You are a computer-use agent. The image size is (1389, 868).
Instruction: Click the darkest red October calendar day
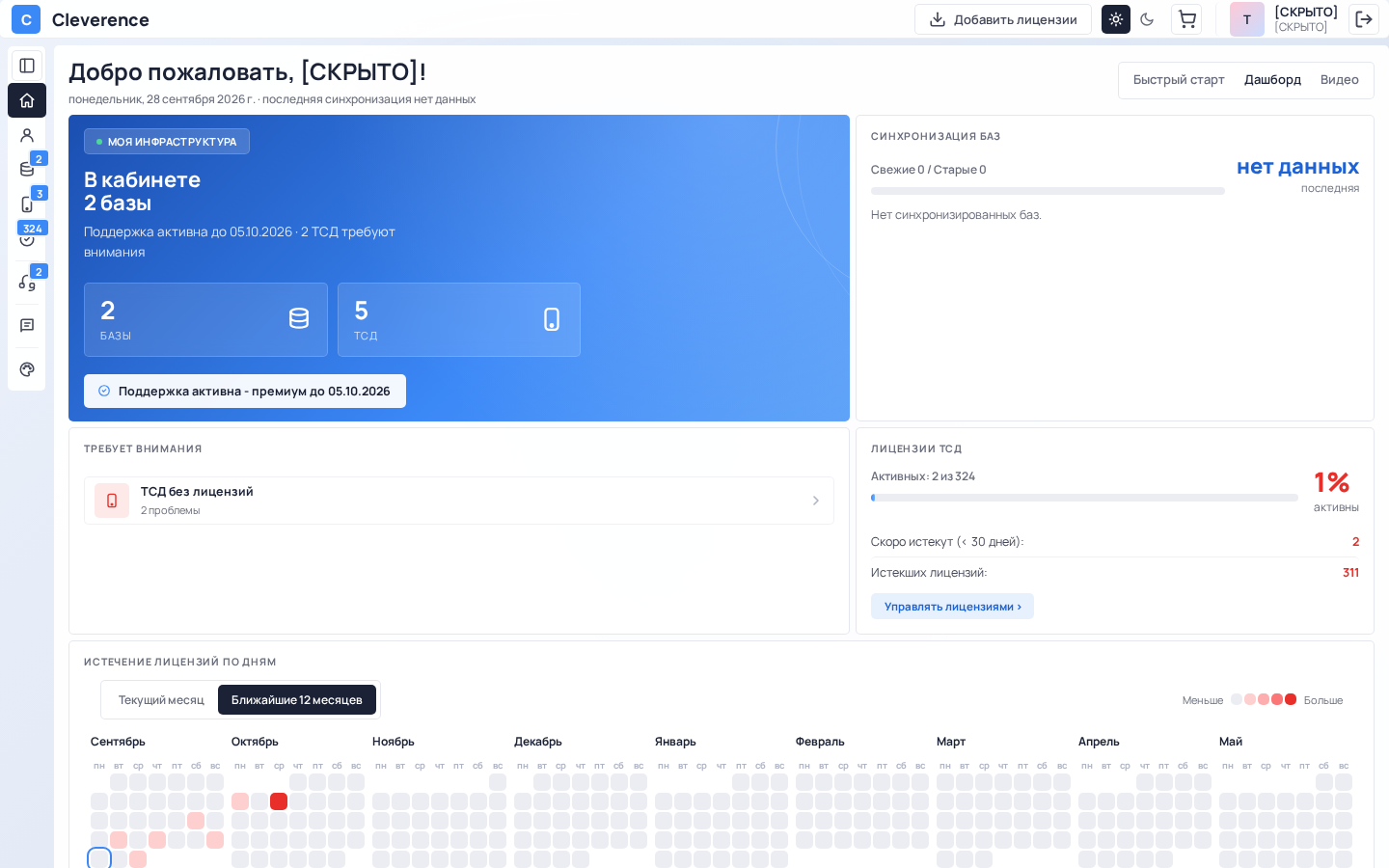tap(279, 801)
